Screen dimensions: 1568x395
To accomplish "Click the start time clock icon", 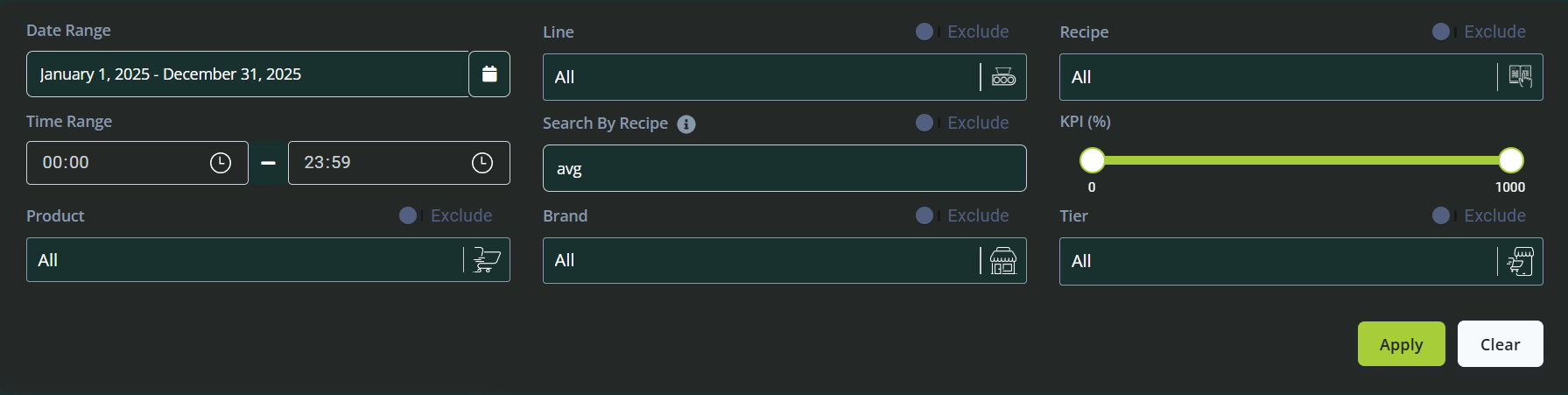I will 221,163.
